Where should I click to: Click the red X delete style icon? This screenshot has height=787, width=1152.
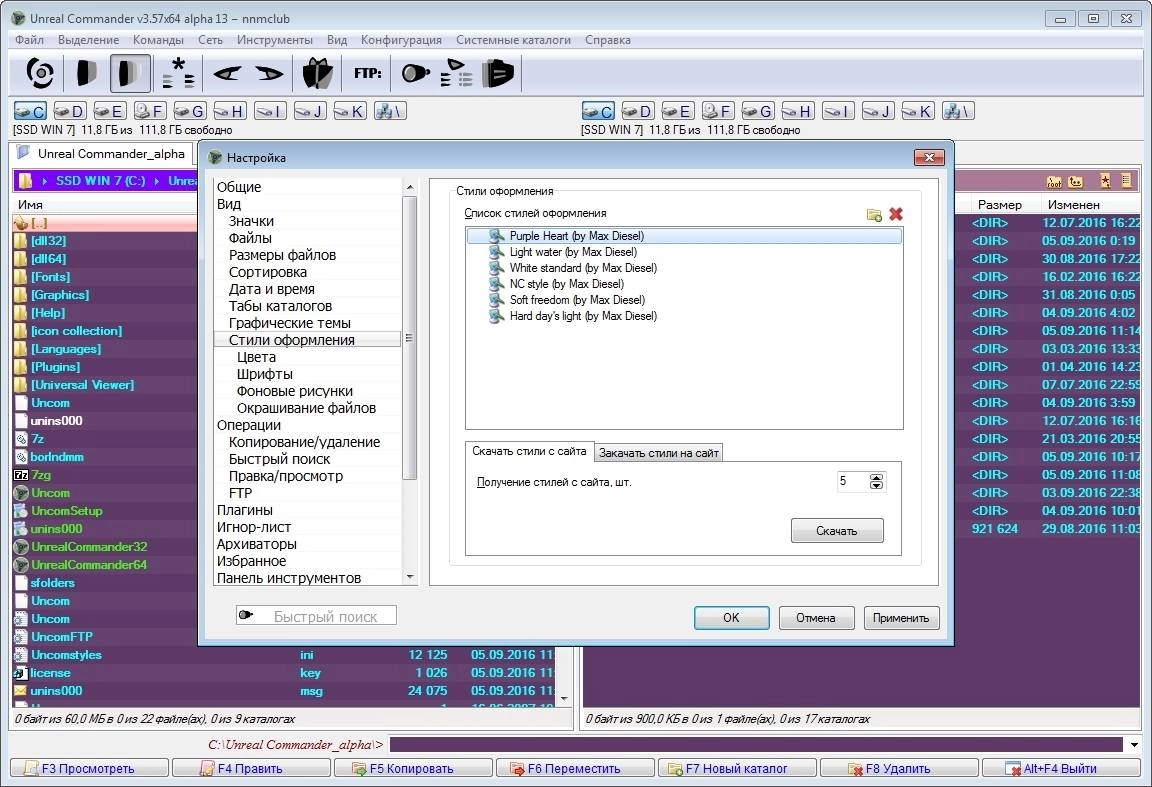click(x=896, y=214)
